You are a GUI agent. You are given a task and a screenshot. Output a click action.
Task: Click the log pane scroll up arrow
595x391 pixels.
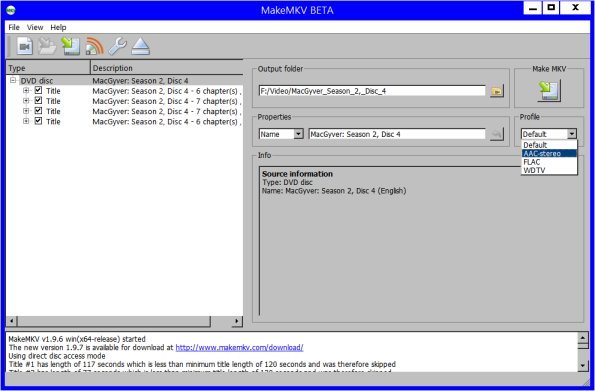tap(583, 337)
